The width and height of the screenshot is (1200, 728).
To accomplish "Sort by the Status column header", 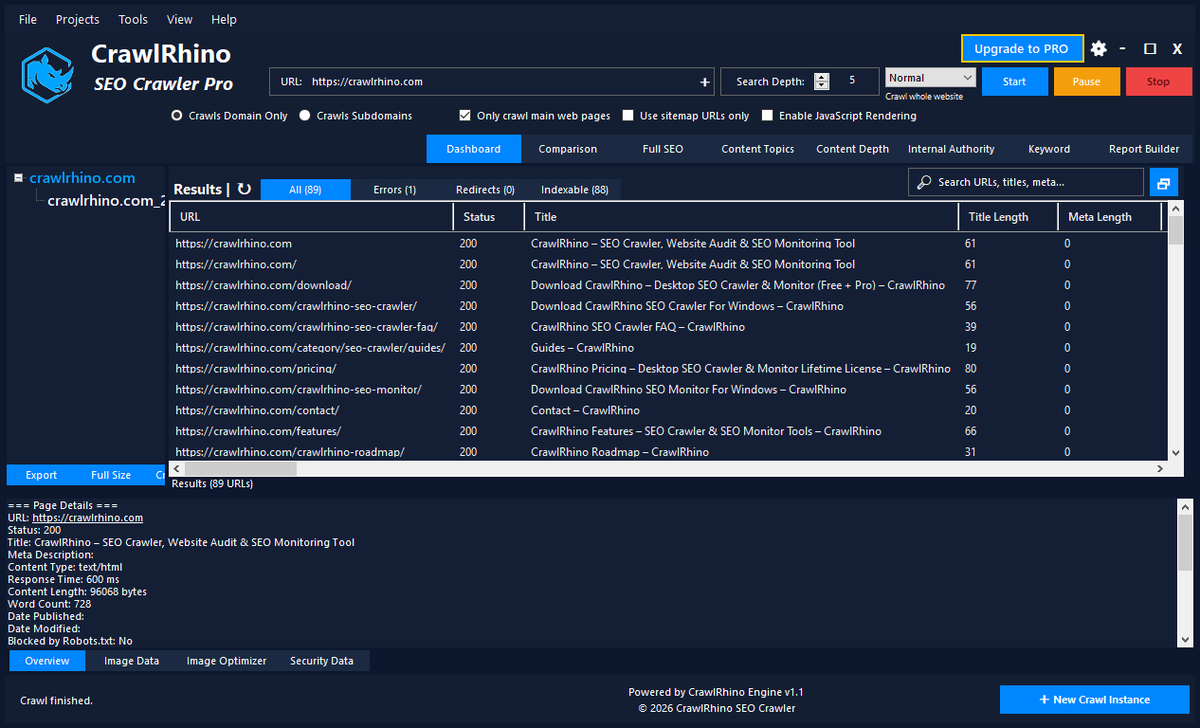I will (x=489, y=216).
